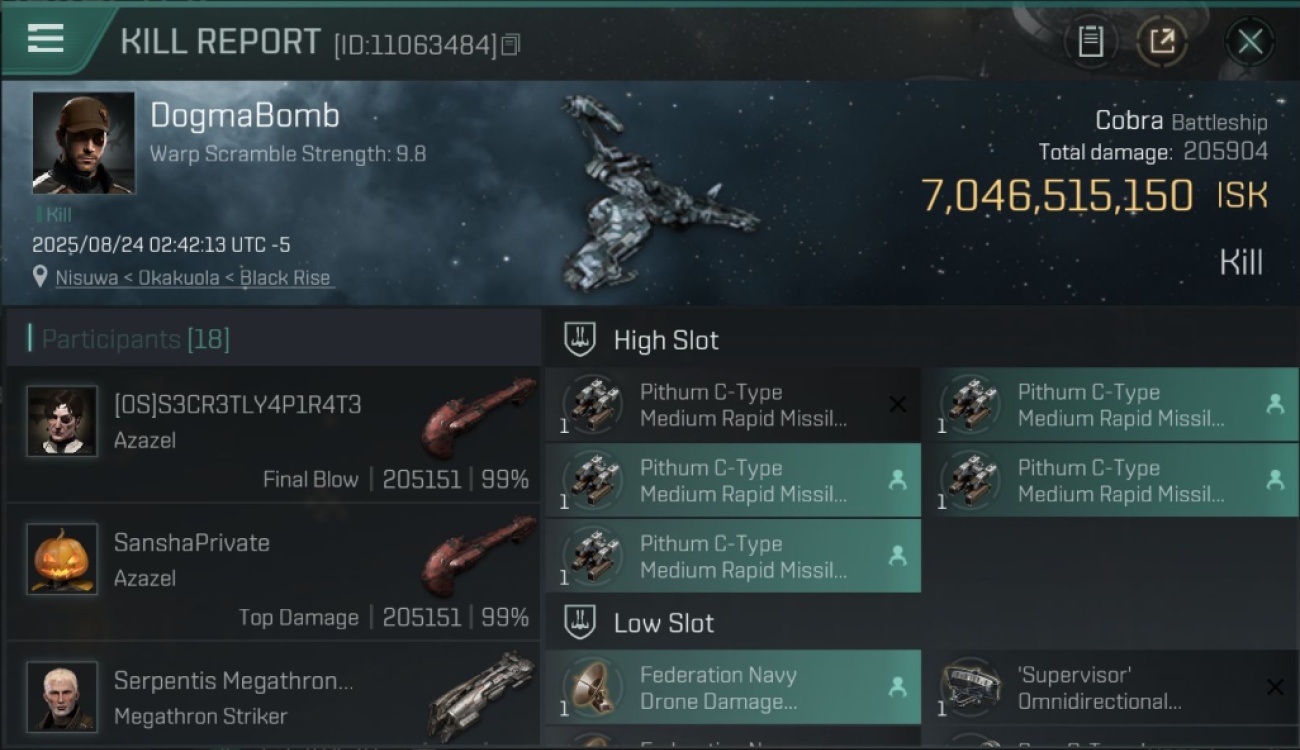Open Serpentis Megathron participant entry
1300x750 pixels.
click(272, 697)
